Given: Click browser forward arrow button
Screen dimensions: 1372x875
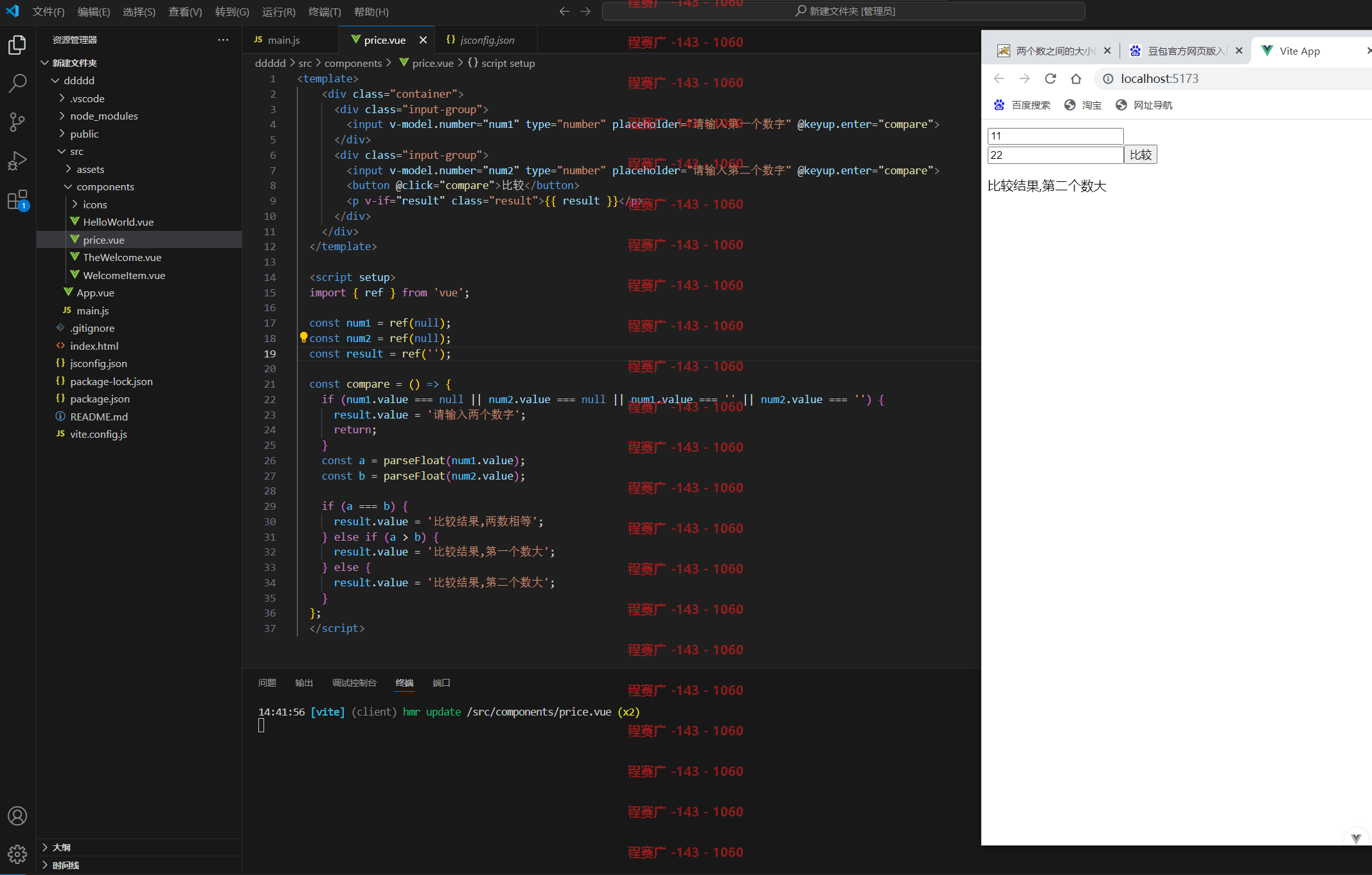Looking at the screenshot, I should click(x=1024, y=78).
